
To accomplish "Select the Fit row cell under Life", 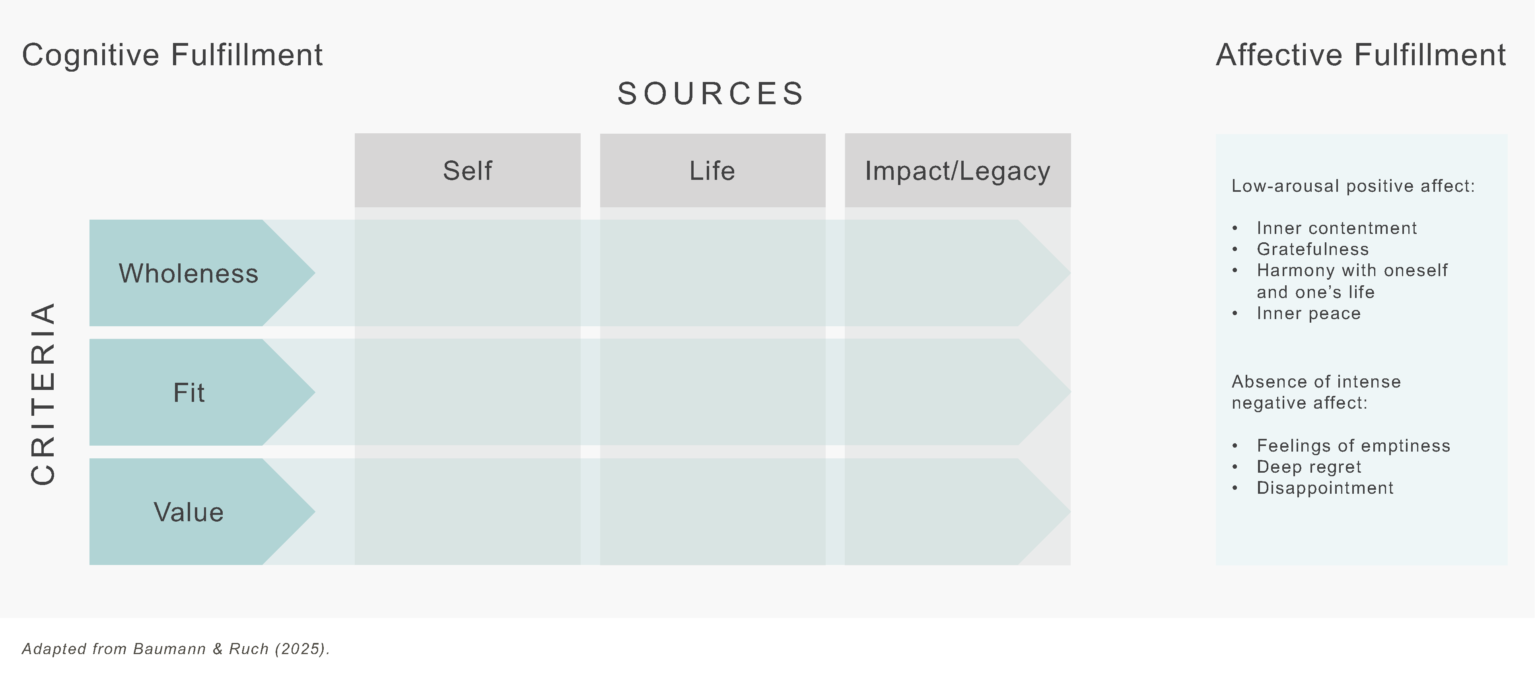I will pos(712,392).
